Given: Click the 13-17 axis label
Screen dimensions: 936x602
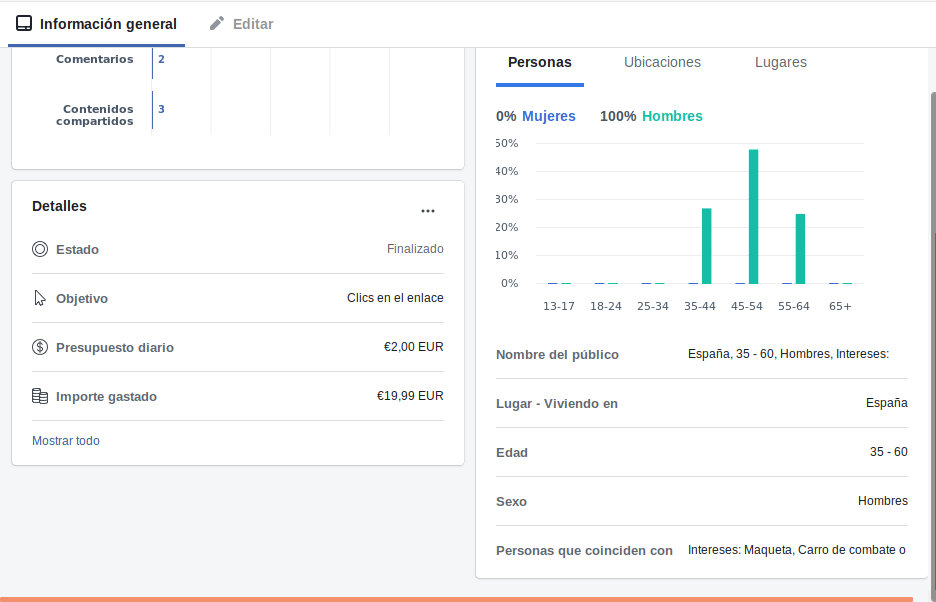Looking at the screenshot, I should coord(559,306).
